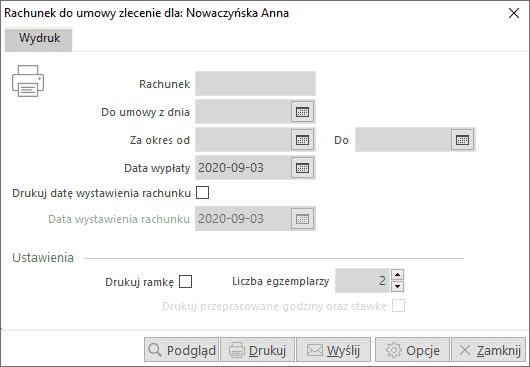
Task: Open calendar for the Do period end date
Action: [x=462, y=140]
